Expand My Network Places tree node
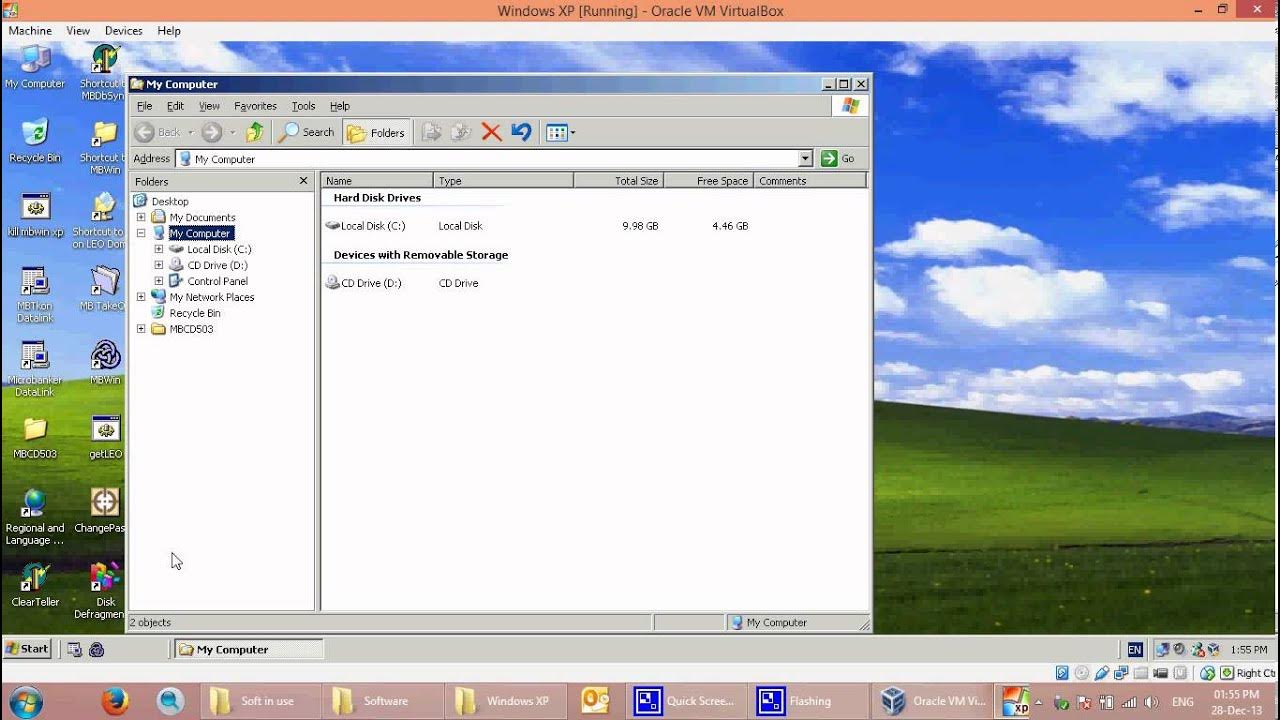Image resolution: width=1280 pixels, height=720 pixels. (x=141, y=297)
